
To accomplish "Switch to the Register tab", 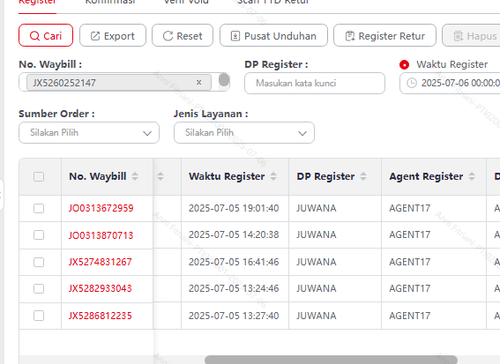I will [37, 2].
